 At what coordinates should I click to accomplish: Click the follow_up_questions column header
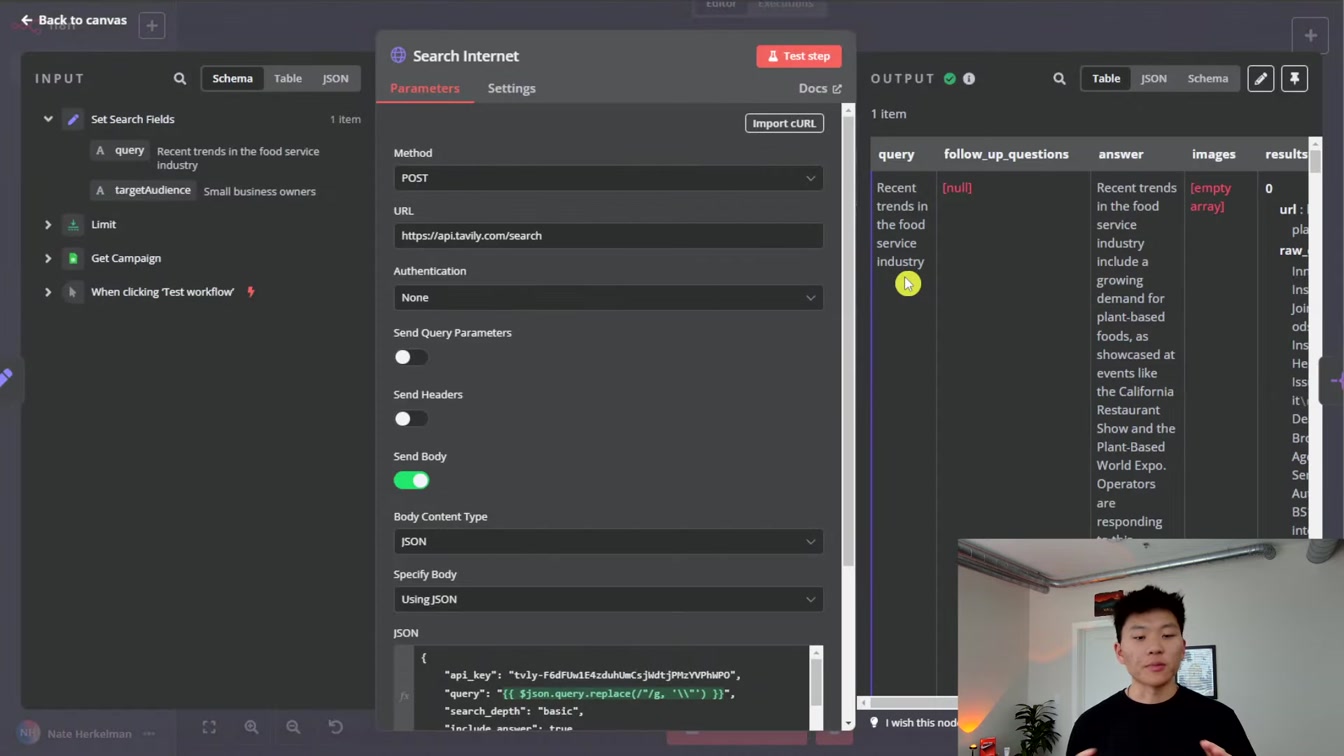(x=1006, y=154)
